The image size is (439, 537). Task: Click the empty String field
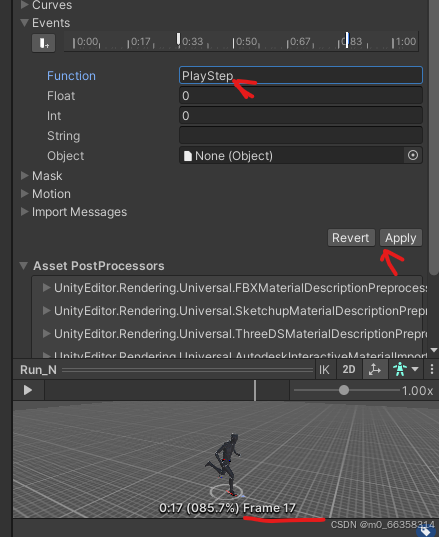click(301, 135)
